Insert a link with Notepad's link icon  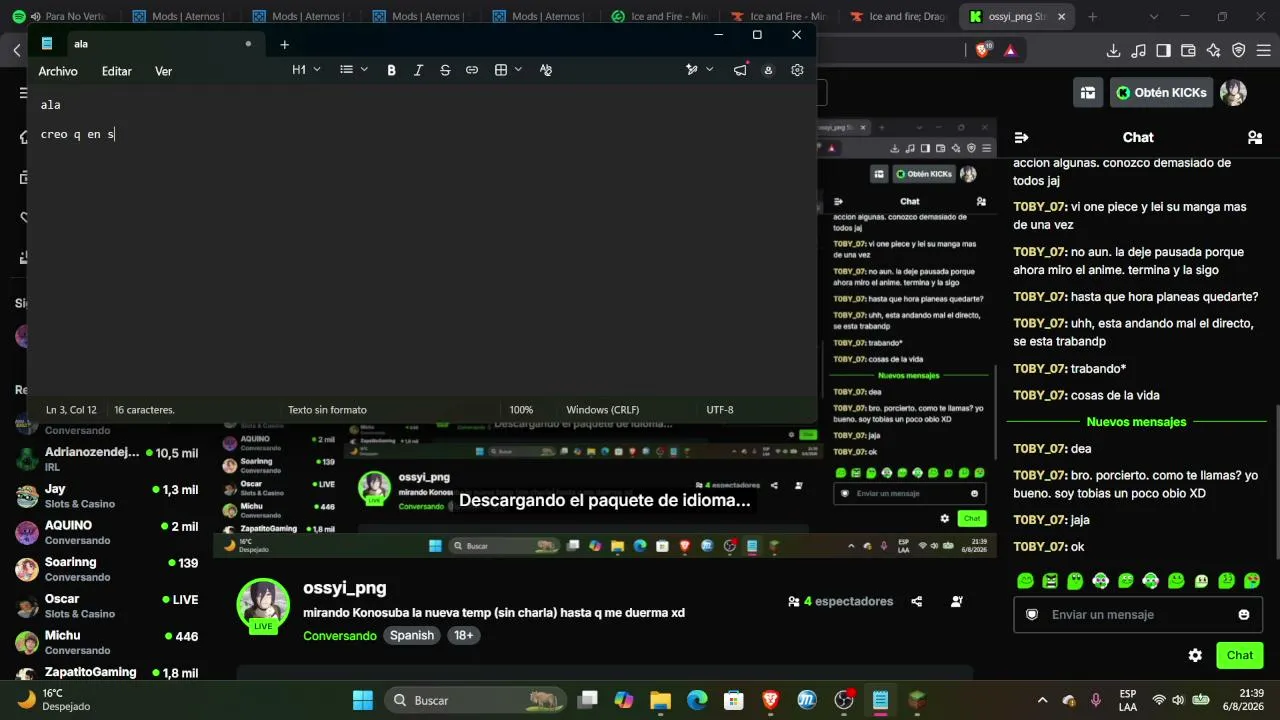pyautogui.click(x=472, y=70)
